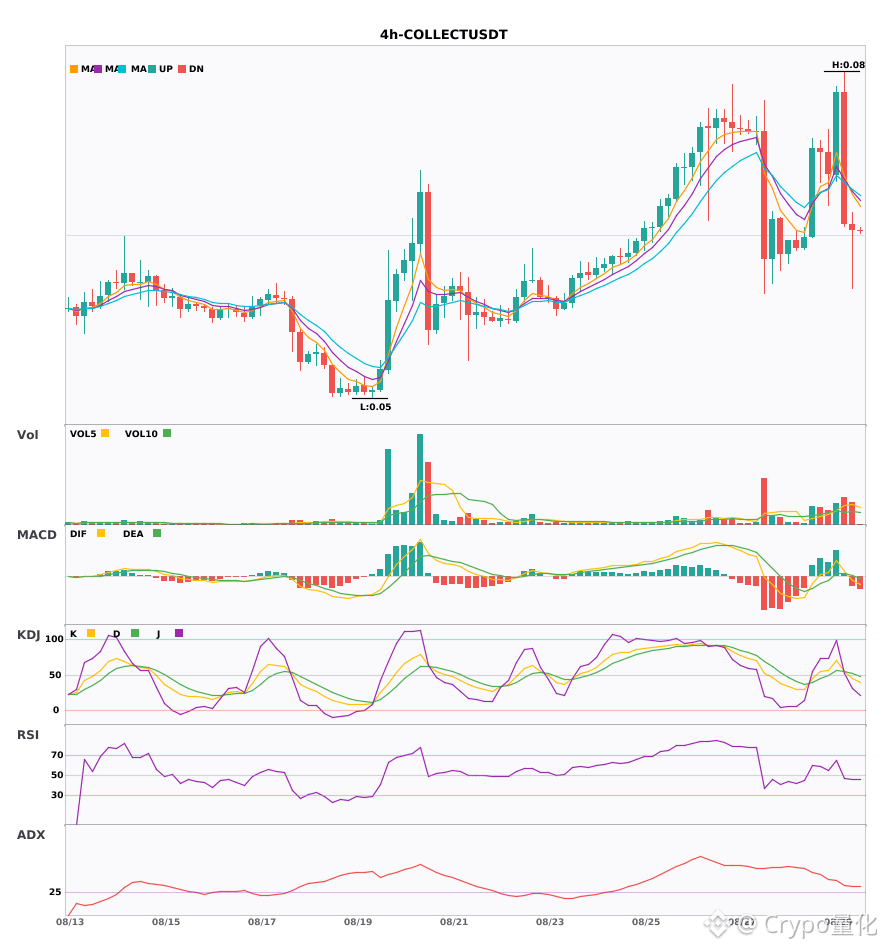Click the yellow DIF legend swatch
The height and width of the screenshot is (950, 885).
point(101,533)
